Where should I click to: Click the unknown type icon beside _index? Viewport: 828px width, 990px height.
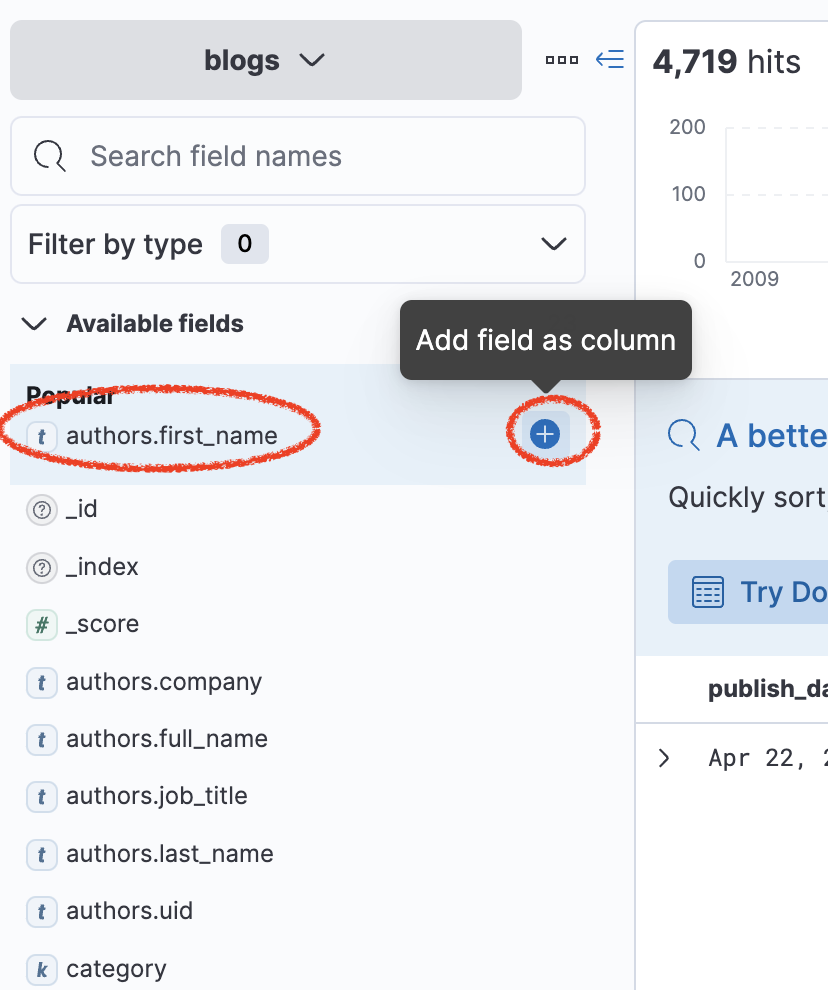[x=42, y=568]
